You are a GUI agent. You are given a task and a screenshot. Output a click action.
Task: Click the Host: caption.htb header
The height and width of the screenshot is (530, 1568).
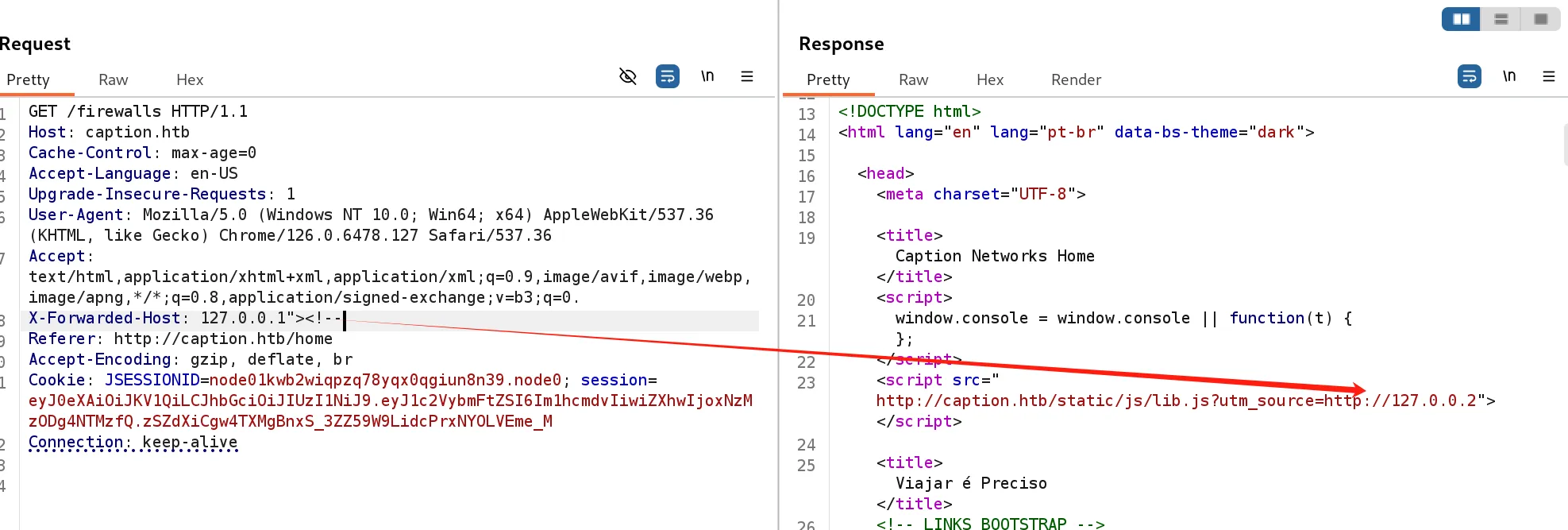109,132
